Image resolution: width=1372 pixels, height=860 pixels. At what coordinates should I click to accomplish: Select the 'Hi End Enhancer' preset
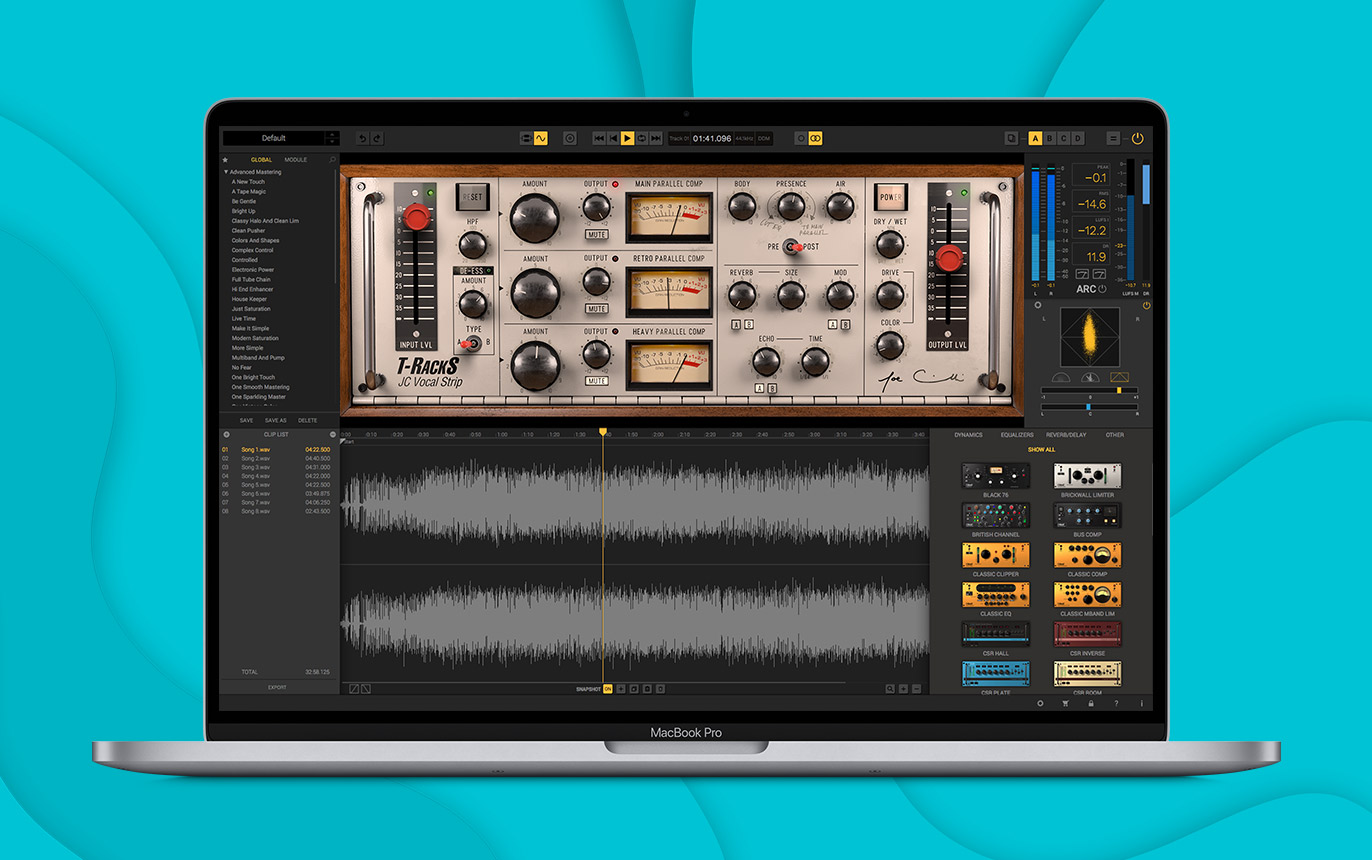pyautogui.click(x=253, y=289)
